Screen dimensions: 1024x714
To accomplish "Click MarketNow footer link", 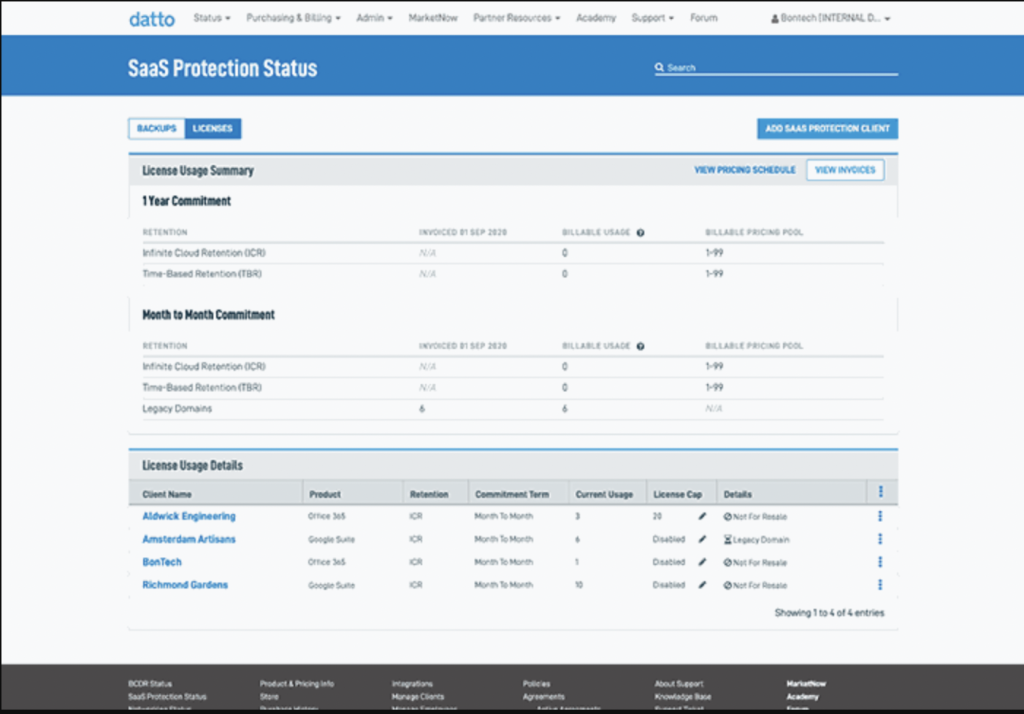I will (x=806, y=684).
